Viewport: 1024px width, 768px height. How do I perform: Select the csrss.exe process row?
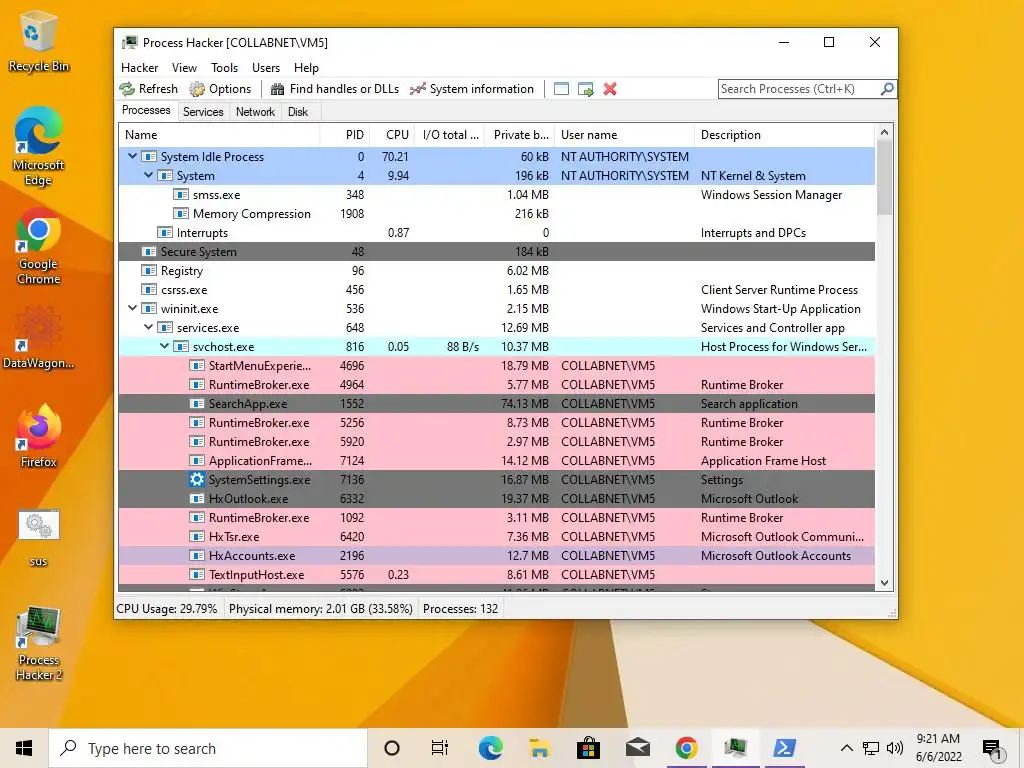(496, 289)
